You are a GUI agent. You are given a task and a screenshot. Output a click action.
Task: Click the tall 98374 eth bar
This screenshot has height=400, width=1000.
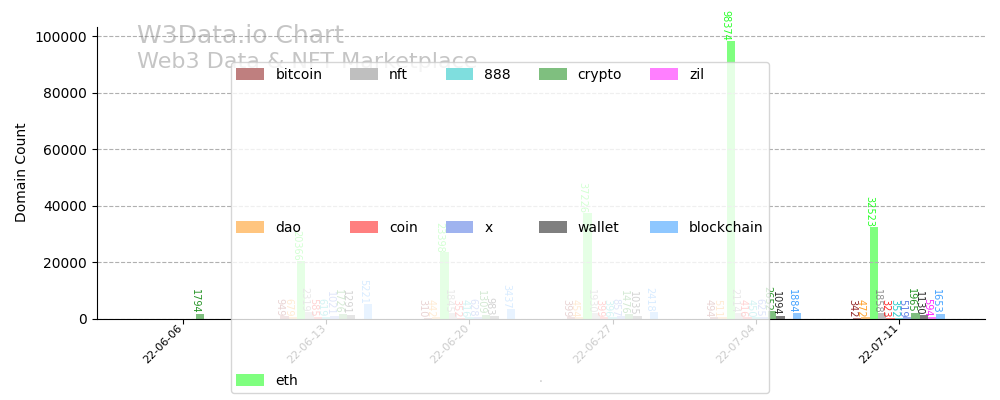tap(731, 180)
